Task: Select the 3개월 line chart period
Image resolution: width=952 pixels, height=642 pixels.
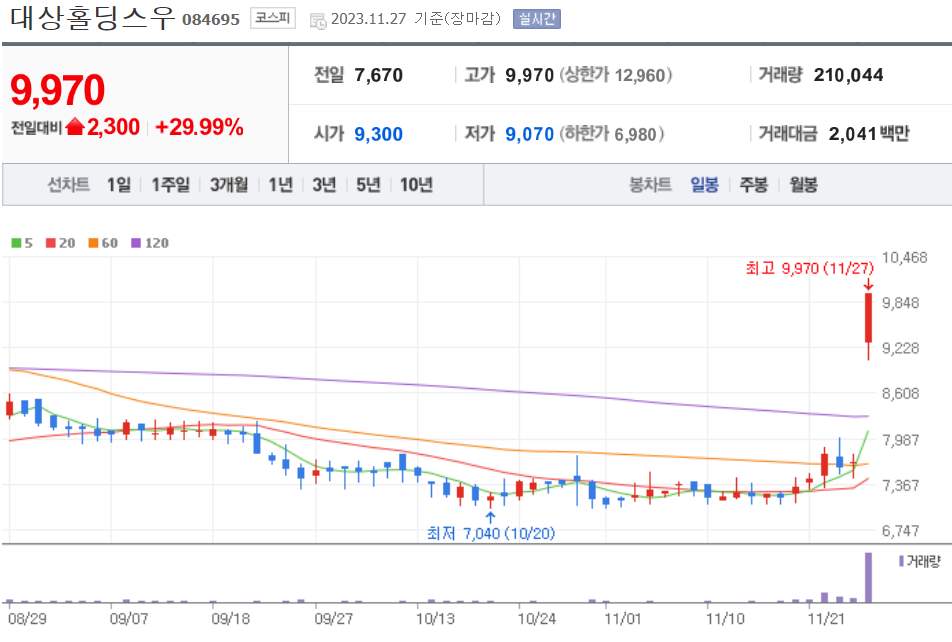Action: click(229, 185)
